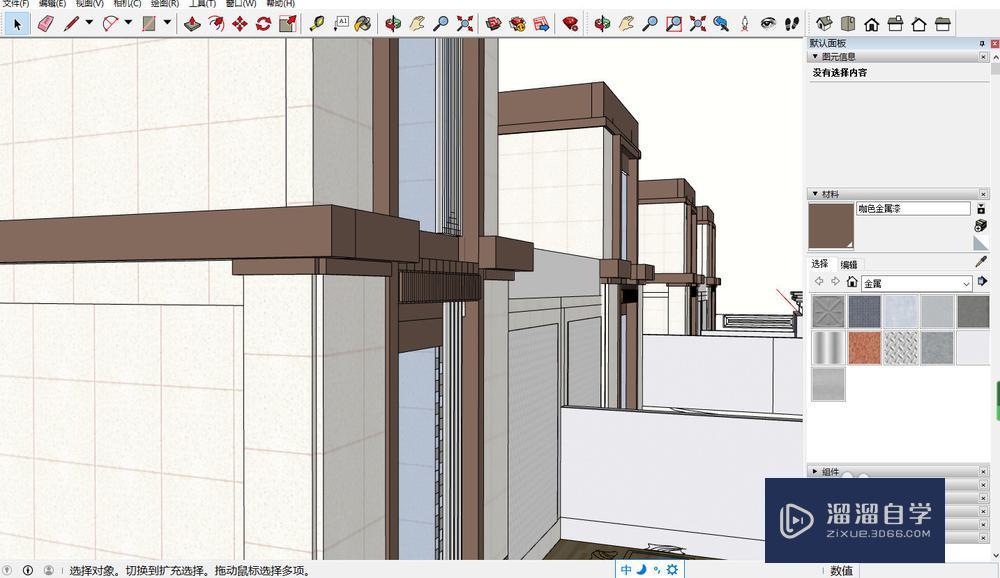Select the Look Around eye tool
This screenshot has height=578, width=1000.
click(768, 24)
